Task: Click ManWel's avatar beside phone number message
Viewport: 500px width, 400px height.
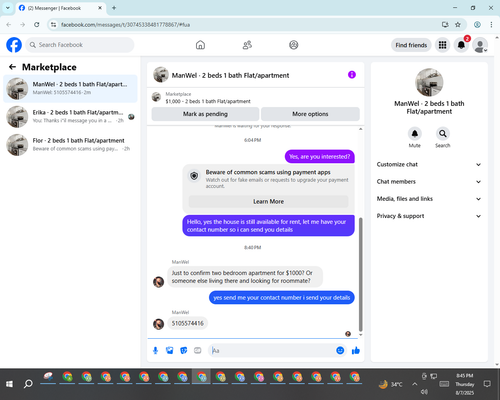Action: [x=158, y=324]
